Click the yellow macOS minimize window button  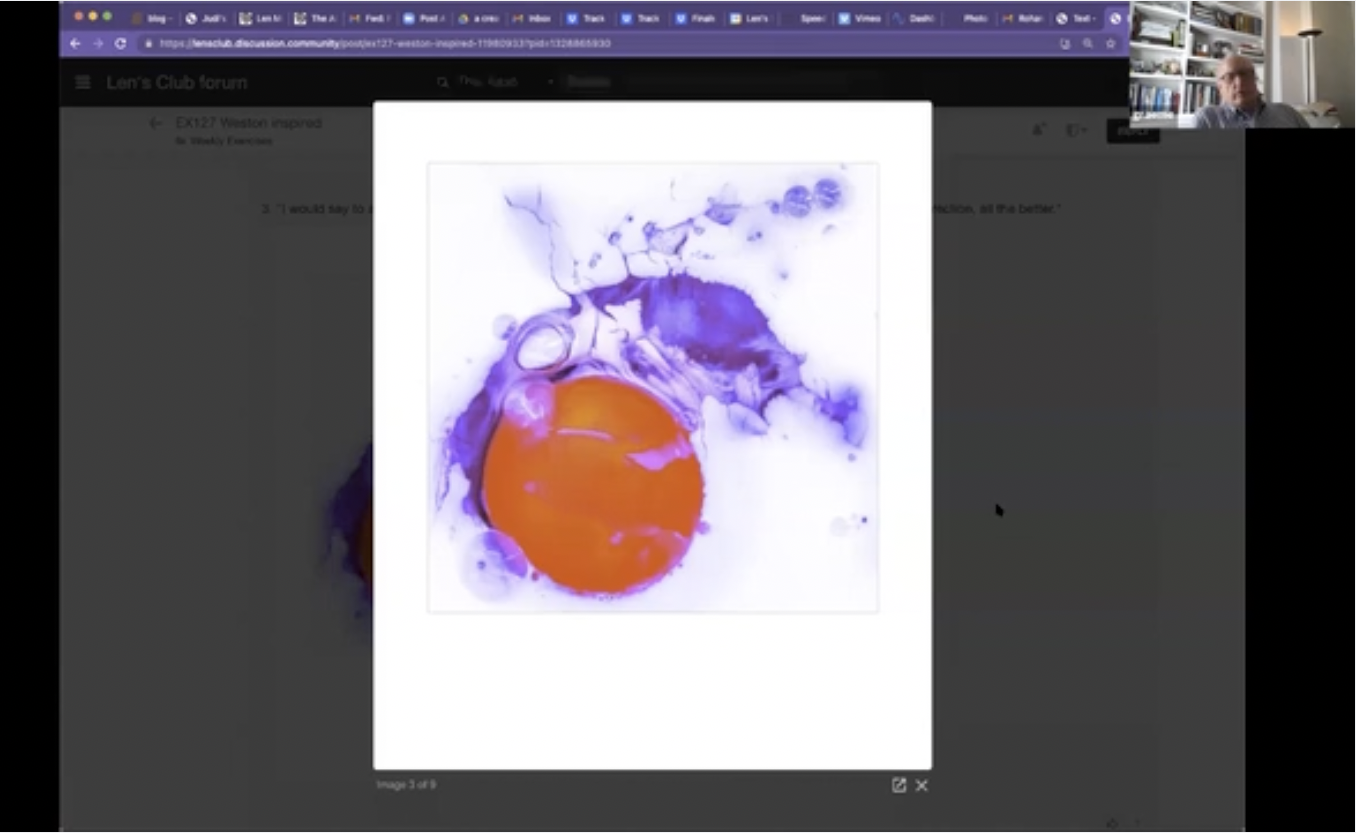pos(93,16)
